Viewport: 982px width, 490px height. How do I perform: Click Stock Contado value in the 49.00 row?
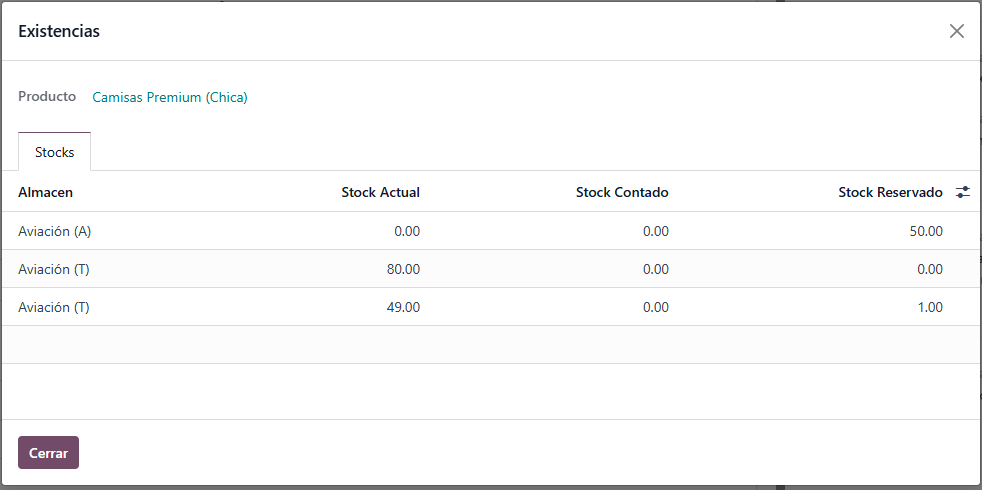pos(656,307)
